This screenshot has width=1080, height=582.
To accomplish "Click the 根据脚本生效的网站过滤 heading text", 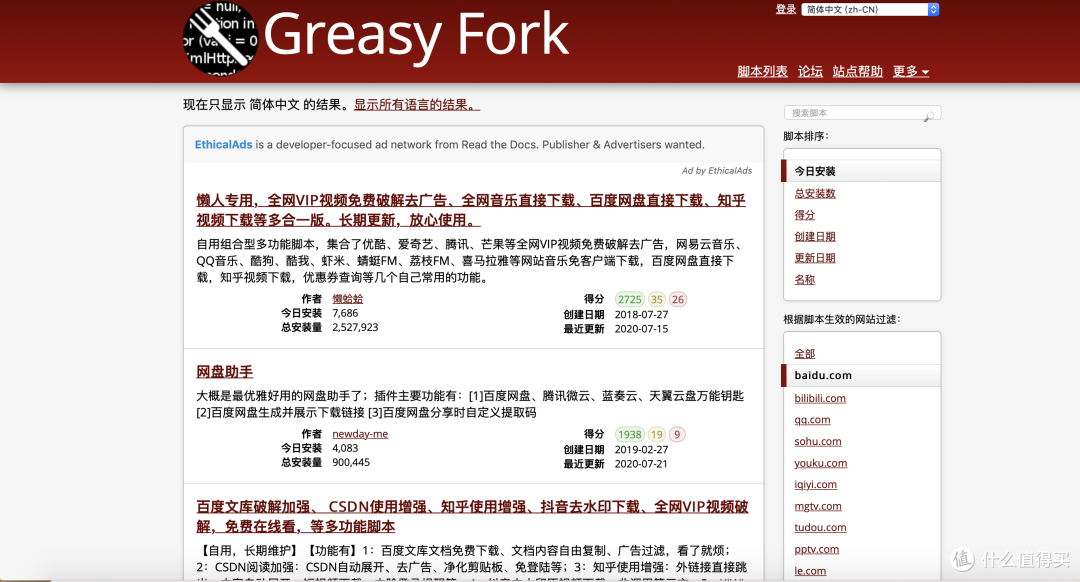I will point(842,320).
